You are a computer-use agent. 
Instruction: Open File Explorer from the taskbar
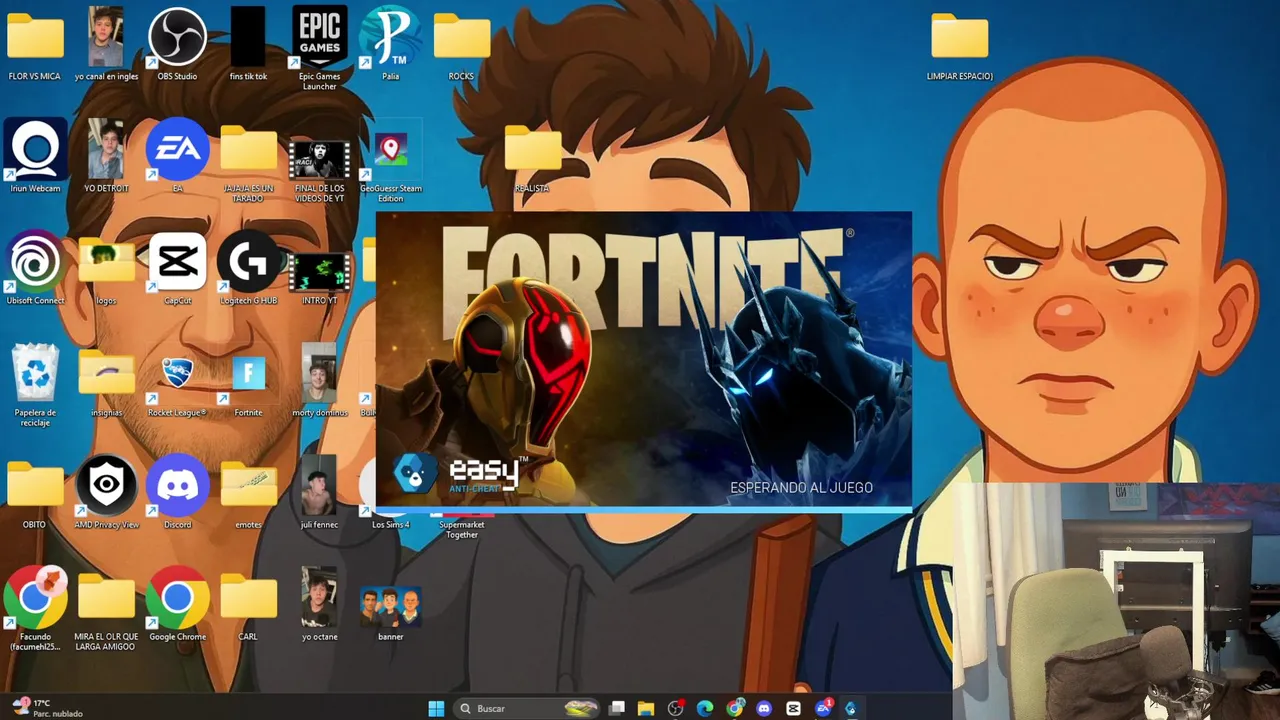point(646,708)
